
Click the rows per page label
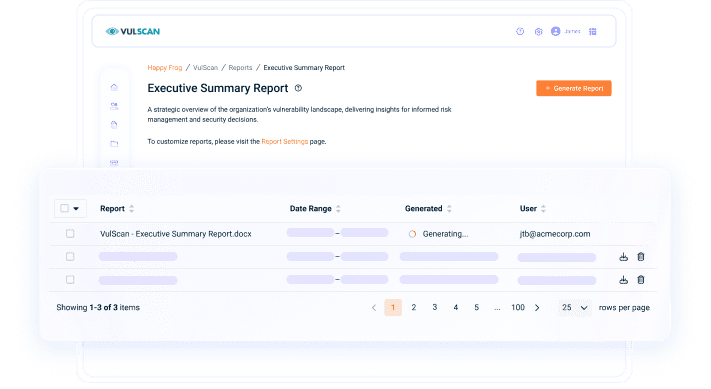(624, 308)
